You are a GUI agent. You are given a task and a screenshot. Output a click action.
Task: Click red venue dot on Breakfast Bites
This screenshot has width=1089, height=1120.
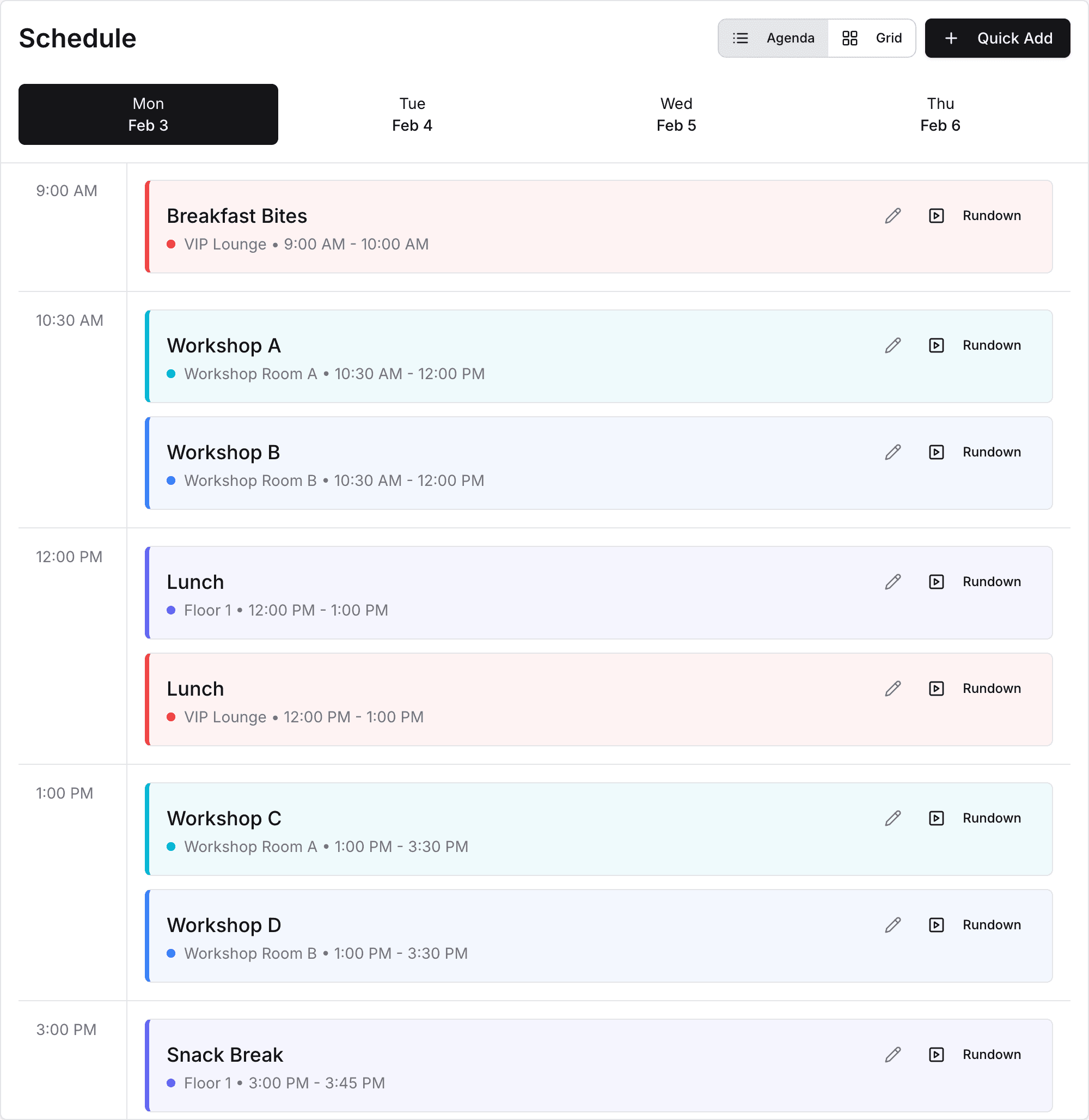[x=171, y=245]
